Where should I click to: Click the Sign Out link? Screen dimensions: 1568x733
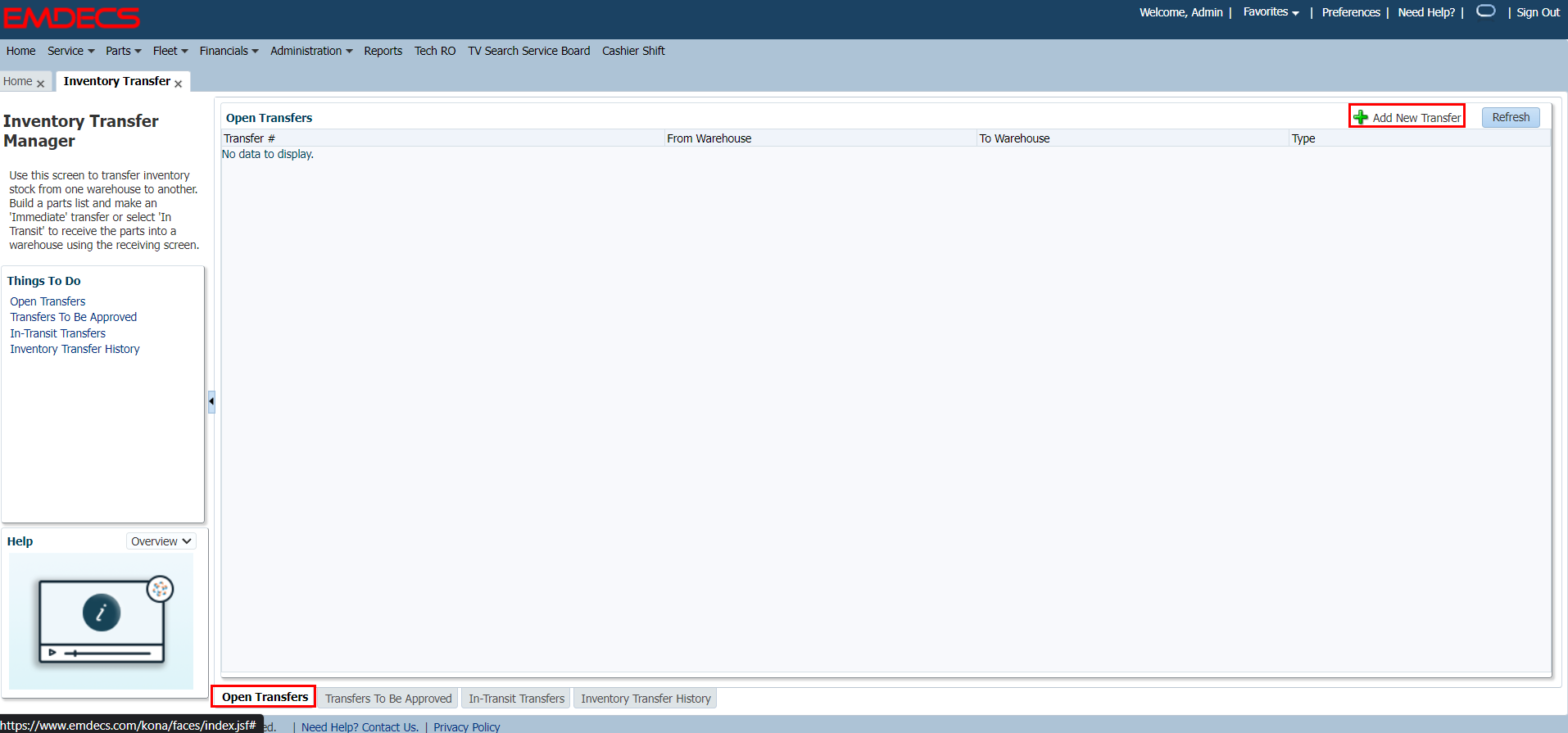[1538, 12]
